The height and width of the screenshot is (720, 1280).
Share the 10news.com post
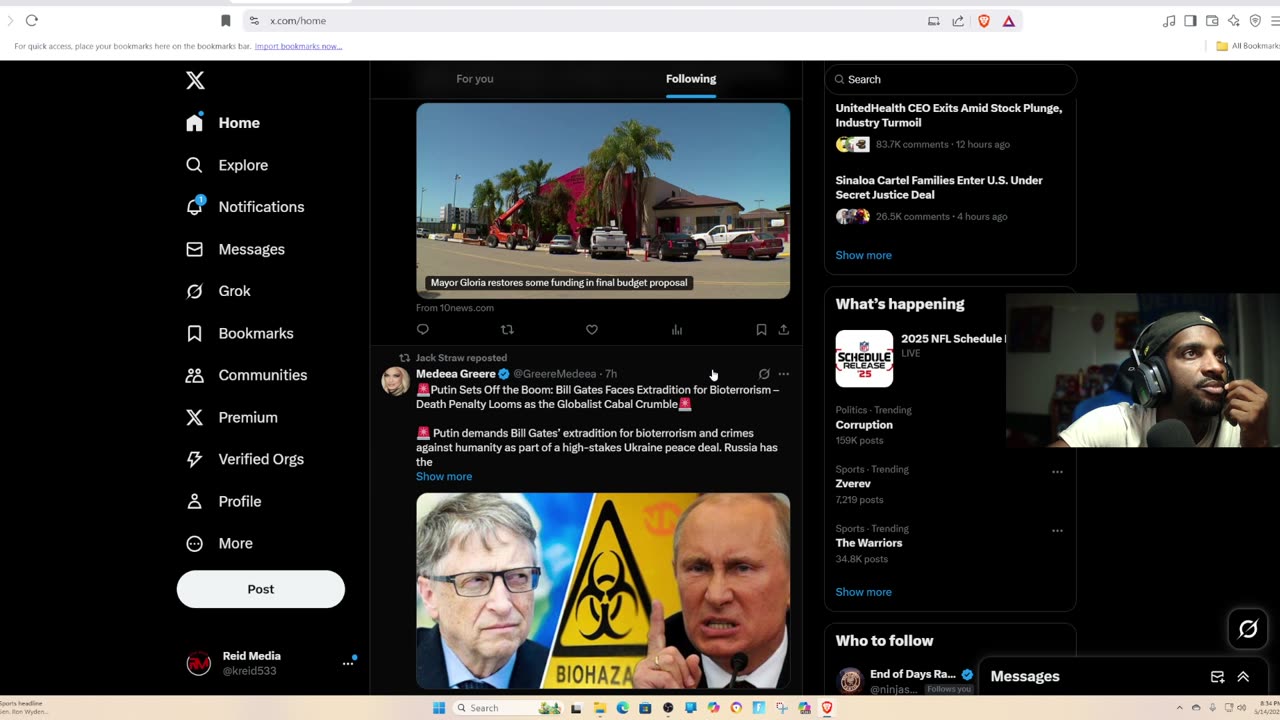click(x=784, y=329)
